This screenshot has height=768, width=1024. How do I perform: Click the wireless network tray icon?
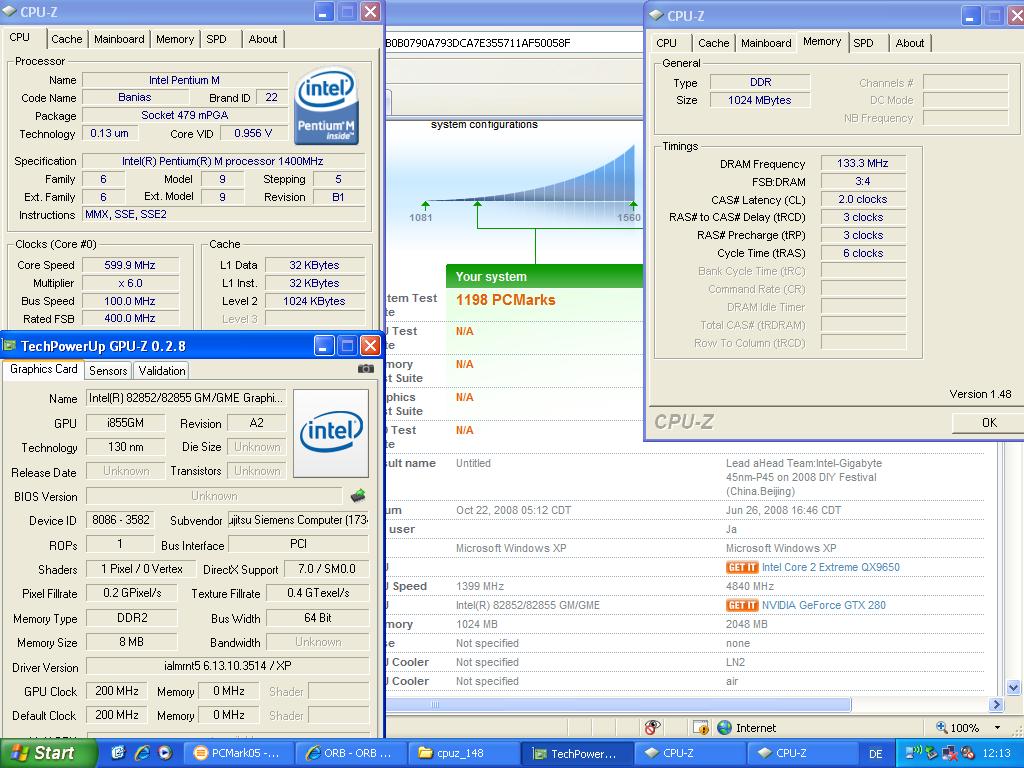[x=914, y=753]
